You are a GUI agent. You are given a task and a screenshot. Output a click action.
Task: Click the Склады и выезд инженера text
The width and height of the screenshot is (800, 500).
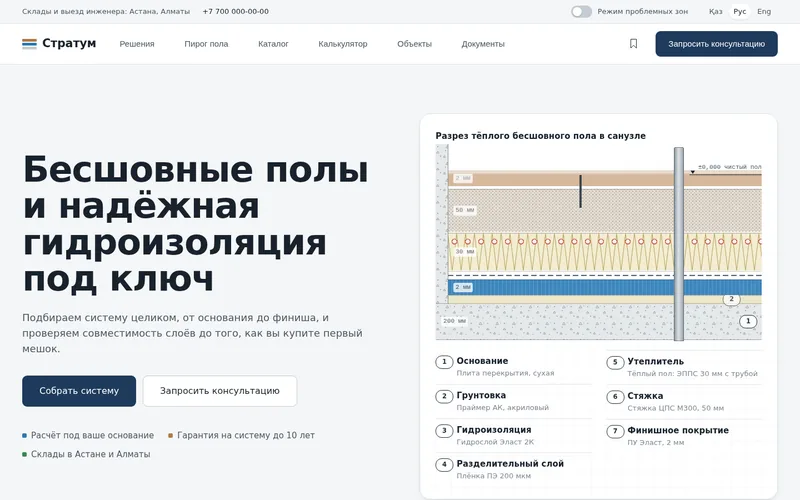(106, 11)
